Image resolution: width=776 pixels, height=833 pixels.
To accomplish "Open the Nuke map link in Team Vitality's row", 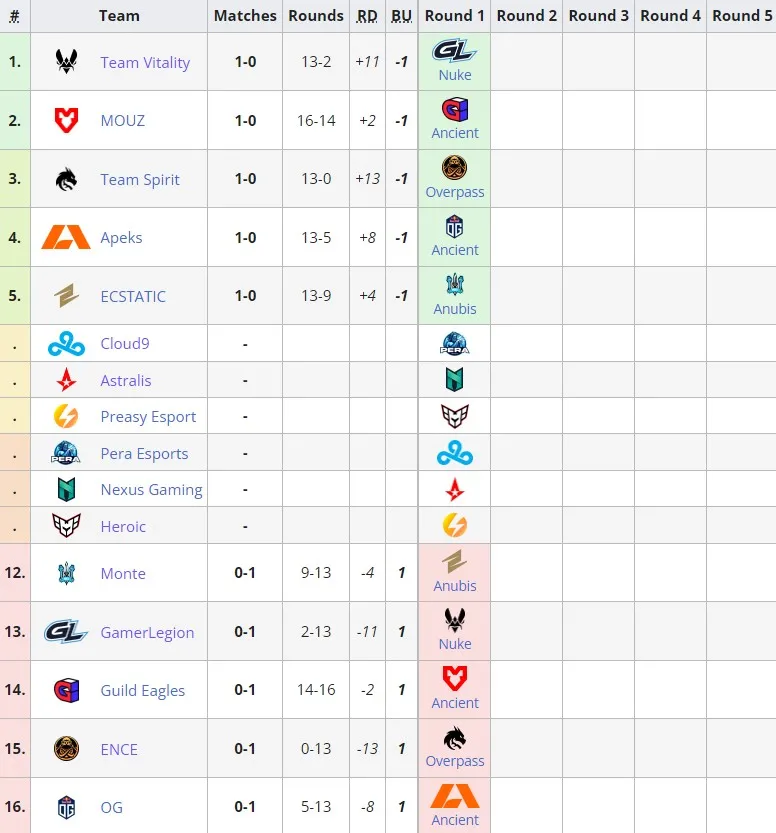I will [455, 75].
